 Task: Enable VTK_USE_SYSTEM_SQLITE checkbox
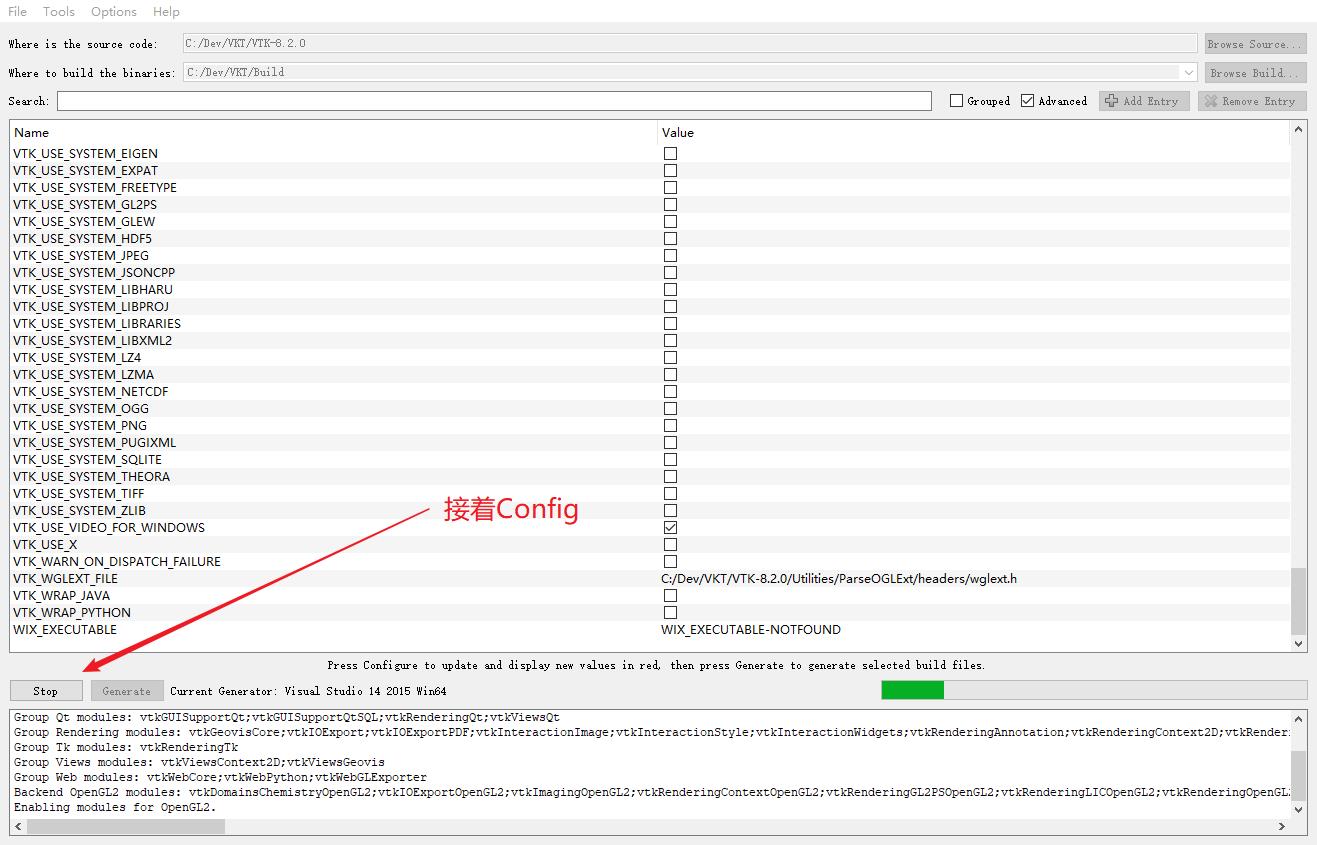[x=670, y=460]
